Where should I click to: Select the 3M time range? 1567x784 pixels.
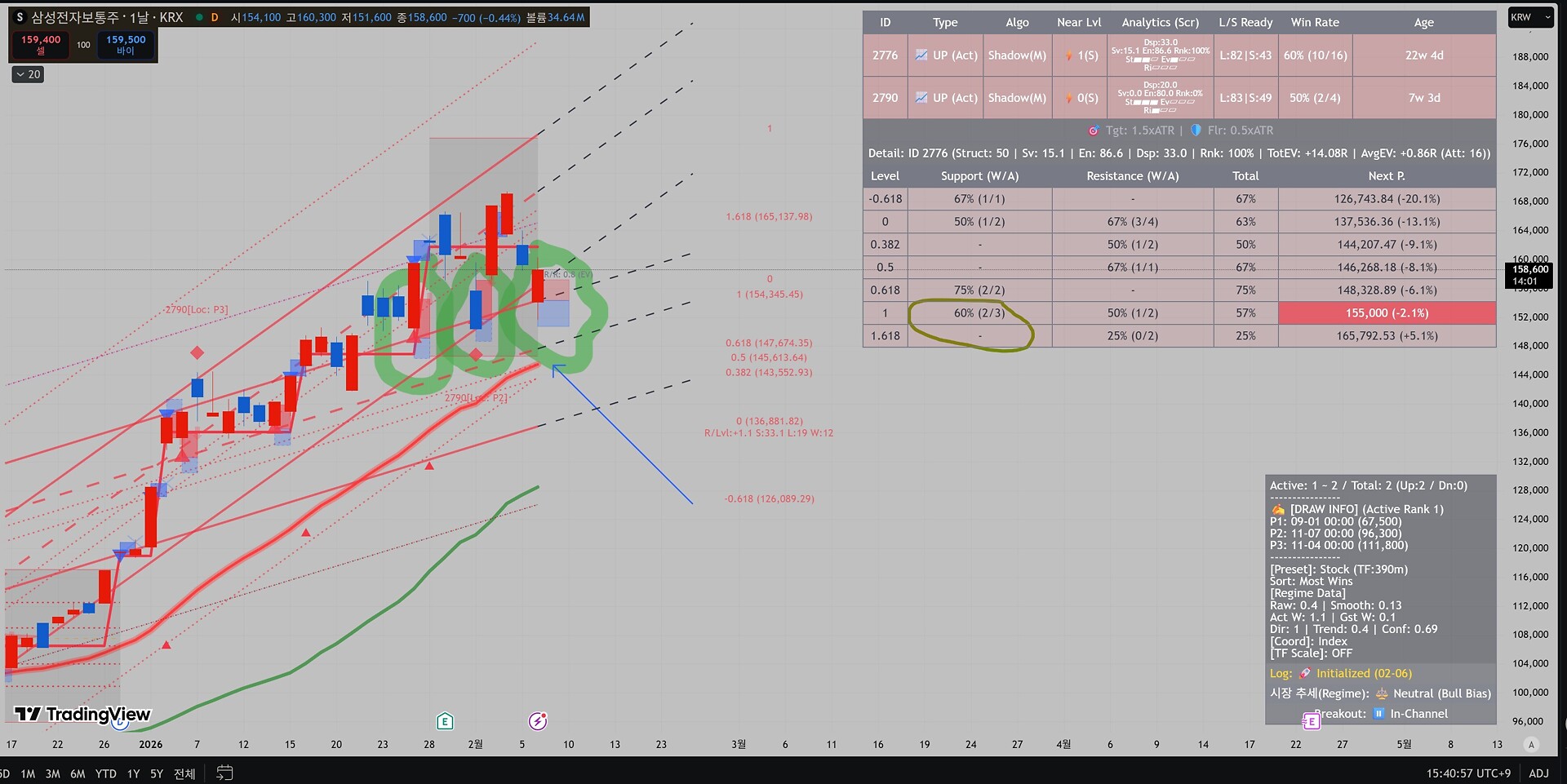tap(52, 773)
